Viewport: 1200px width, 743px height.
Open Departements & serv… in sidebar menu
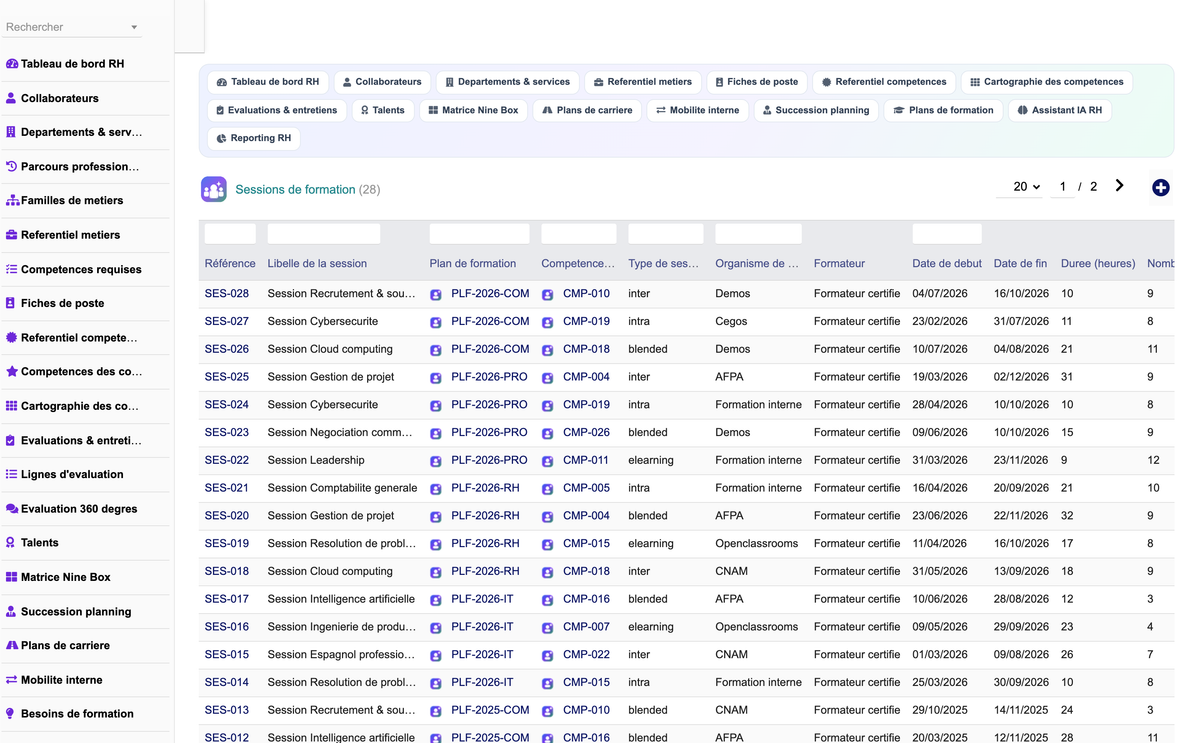point(81,132)
